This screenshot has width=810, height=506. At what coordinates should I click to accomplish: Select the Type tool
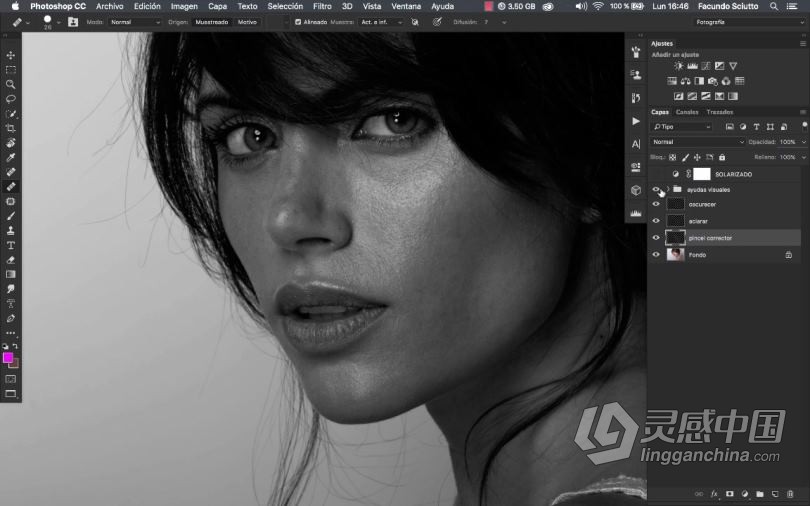click(x=10, y=245)
